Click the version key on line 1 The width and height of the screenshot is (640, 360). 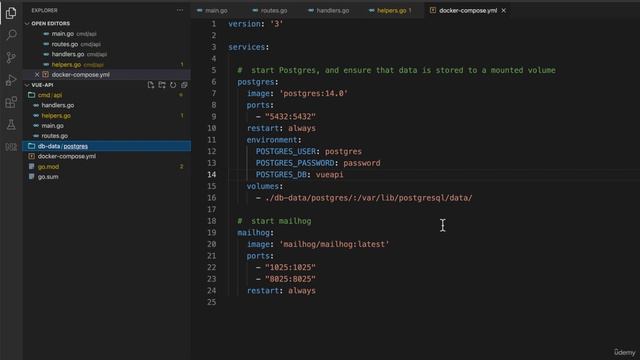pos(244,24)
